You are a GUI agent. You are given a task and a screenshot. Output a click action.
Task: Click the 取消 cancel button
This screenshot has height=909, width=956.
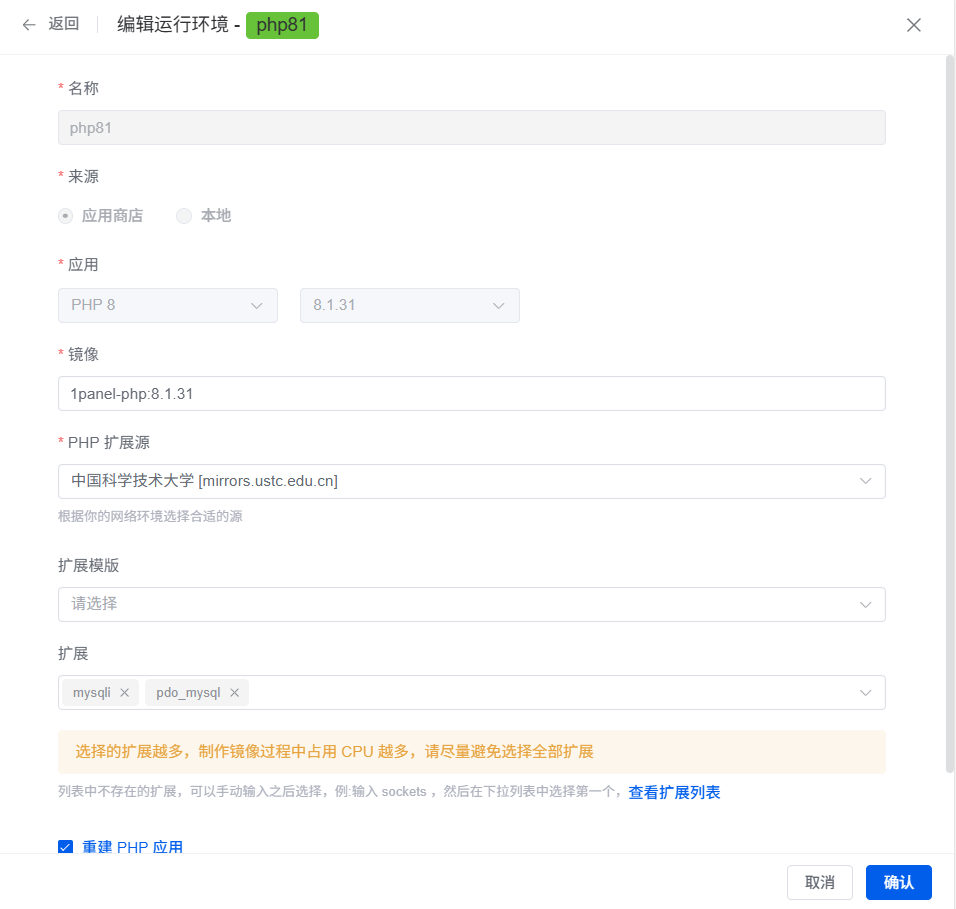tap(819, 882)
